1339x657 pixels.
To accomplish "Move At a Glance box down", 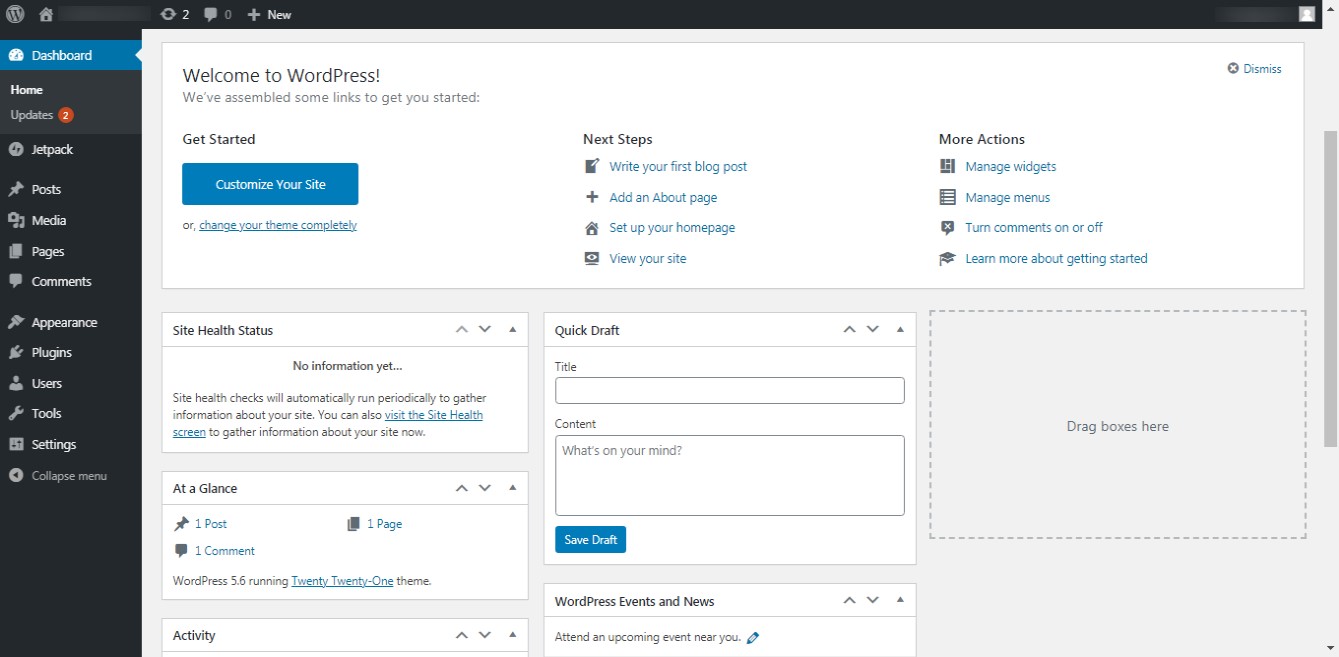I will coord(485,488).
